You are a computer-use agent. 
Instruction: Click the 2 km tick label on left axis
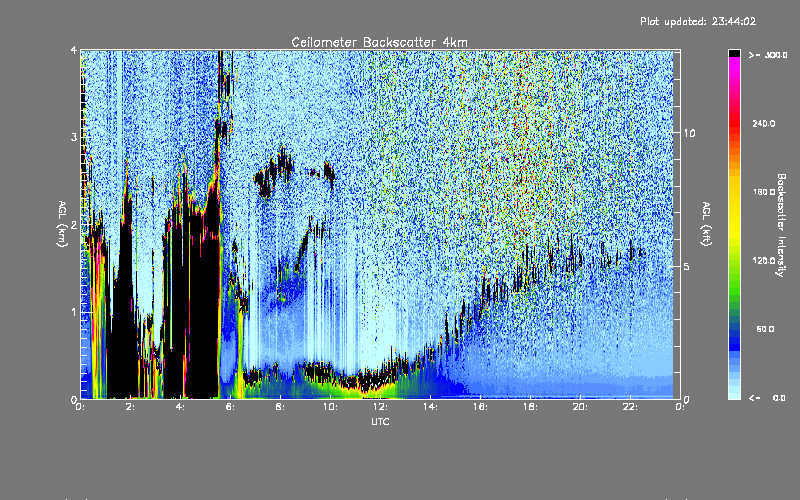coord(74,224)
